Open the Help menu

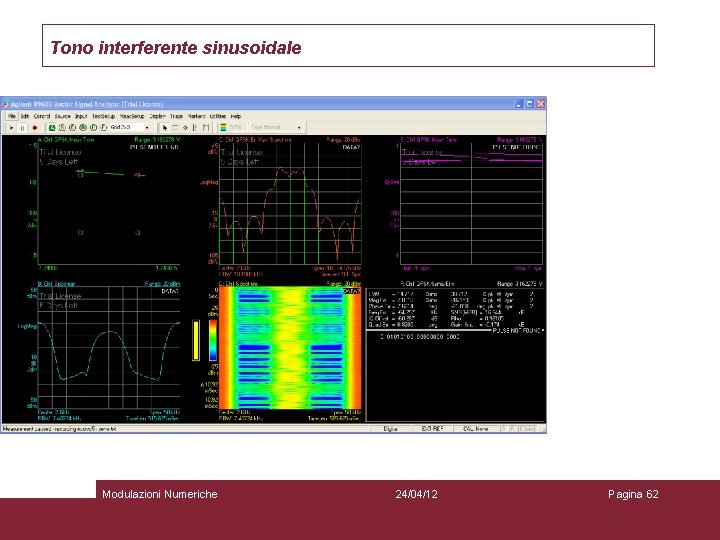(236, 116)
